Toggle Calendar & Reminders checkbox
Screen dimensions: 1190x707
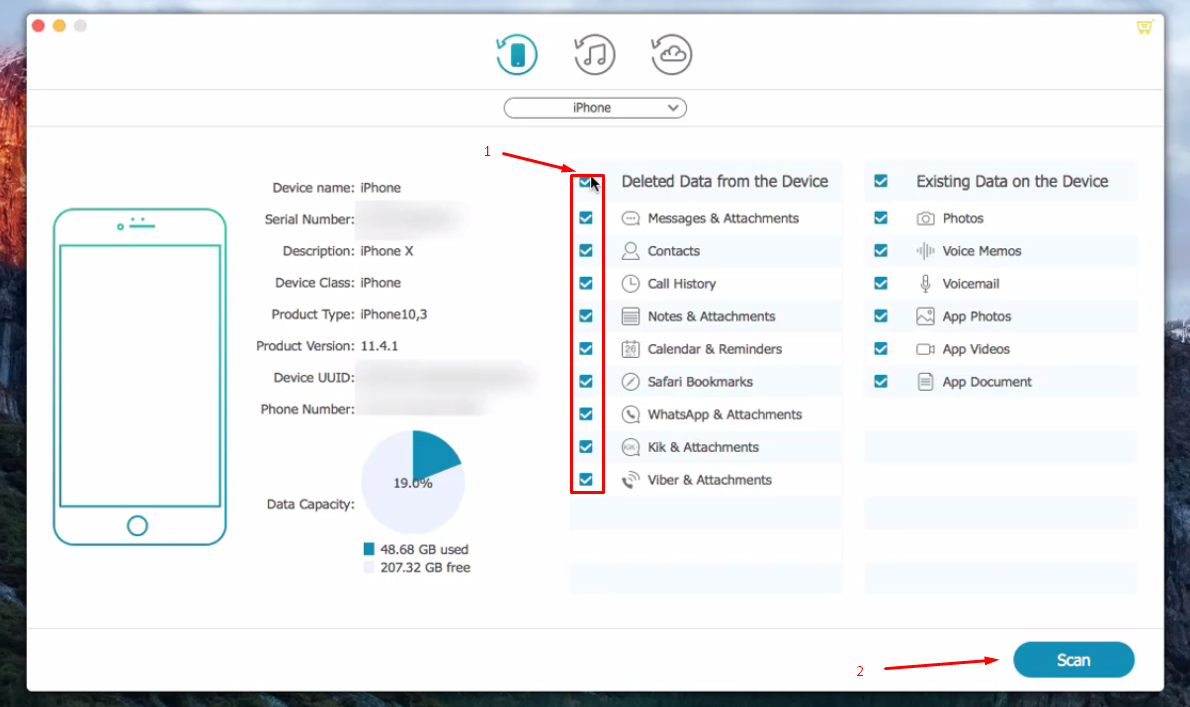pyautogui.click(x=586, y=349)
